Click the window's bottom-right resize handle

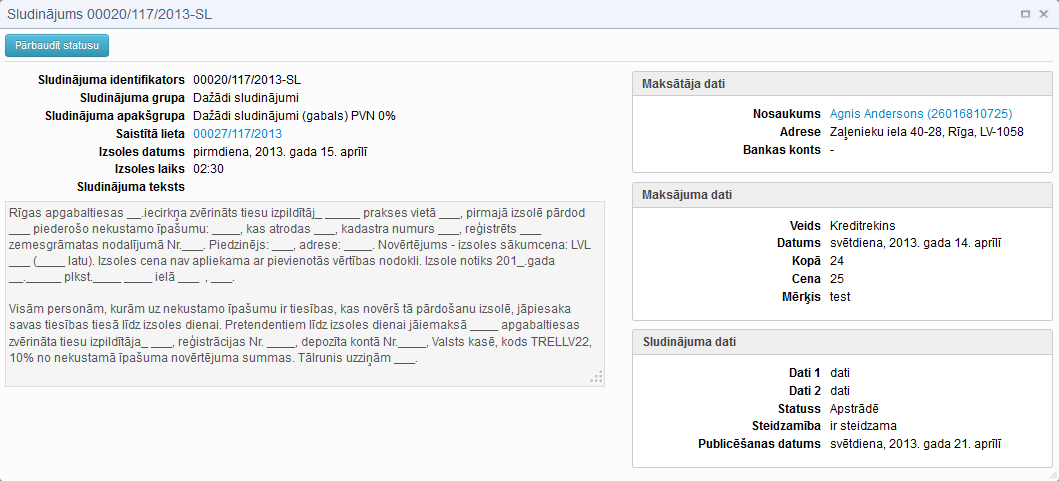point(1050,472)
